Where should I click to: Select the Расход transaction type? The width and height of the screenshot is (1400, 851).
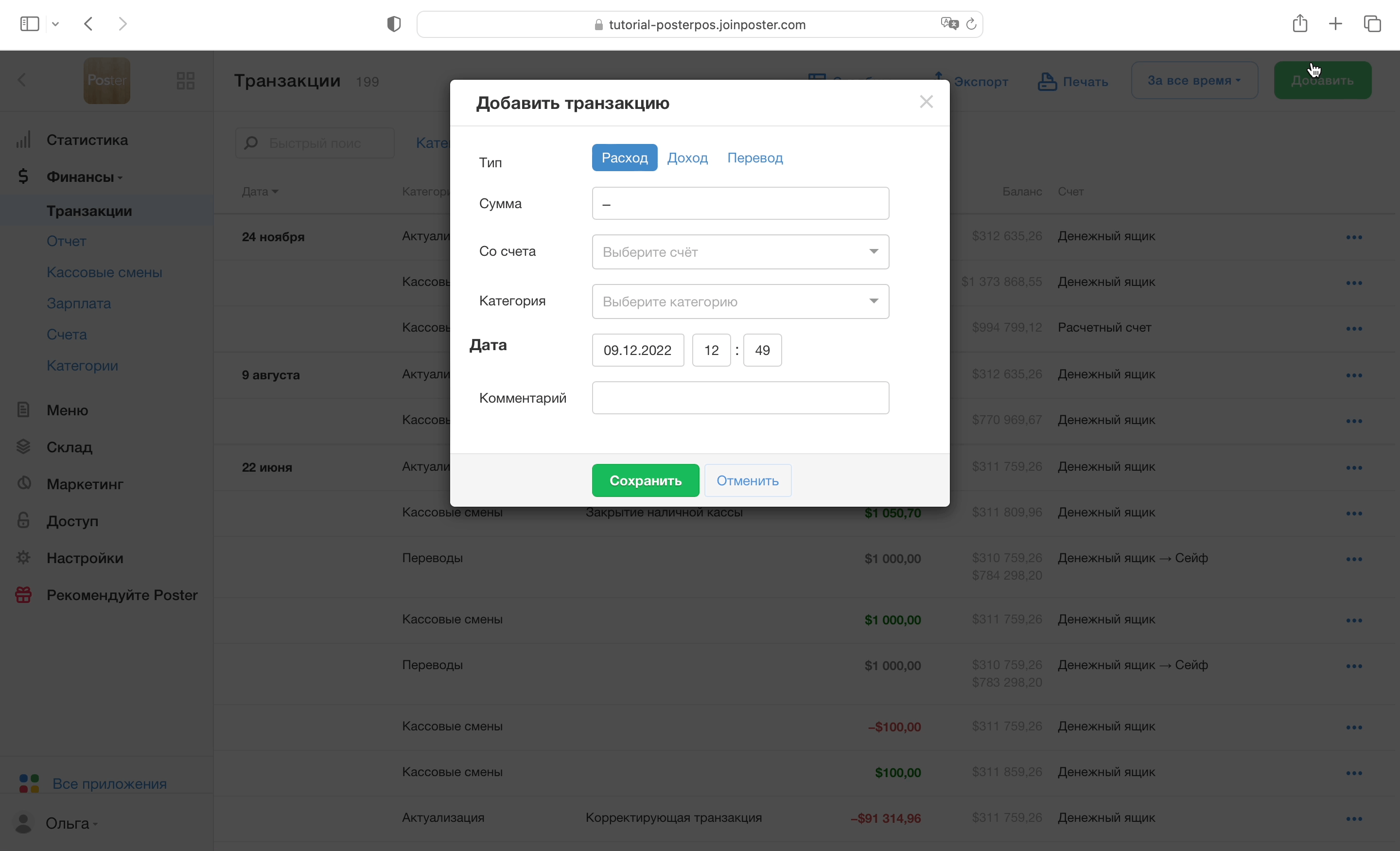pyautogui.click(x=624, y=158)
